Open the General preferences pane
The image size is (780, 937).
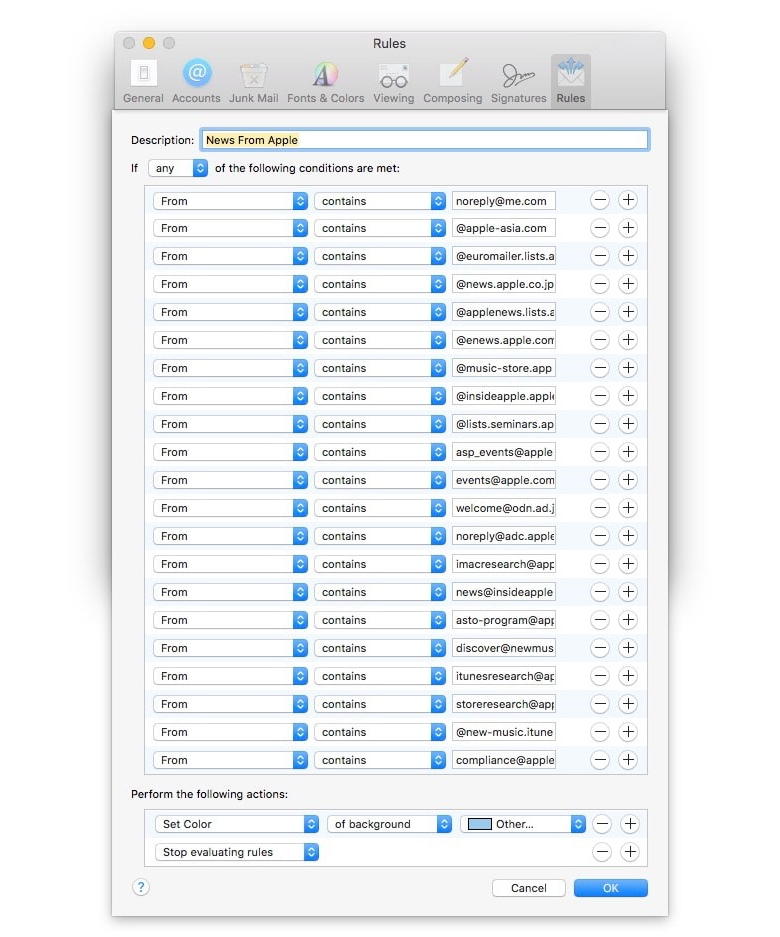(143, 81)
